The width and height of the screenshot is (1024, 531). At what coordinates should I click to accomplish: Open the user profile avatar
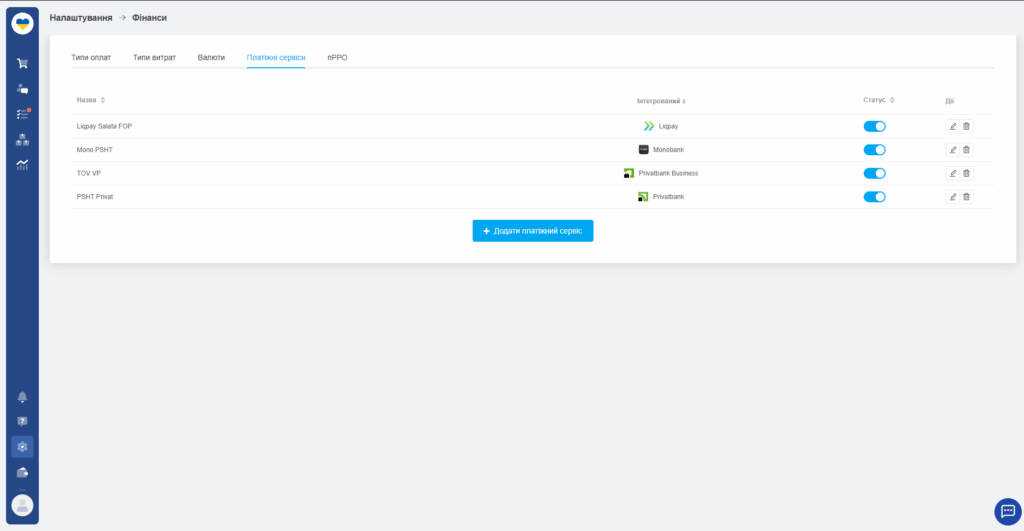click(22, 506)
